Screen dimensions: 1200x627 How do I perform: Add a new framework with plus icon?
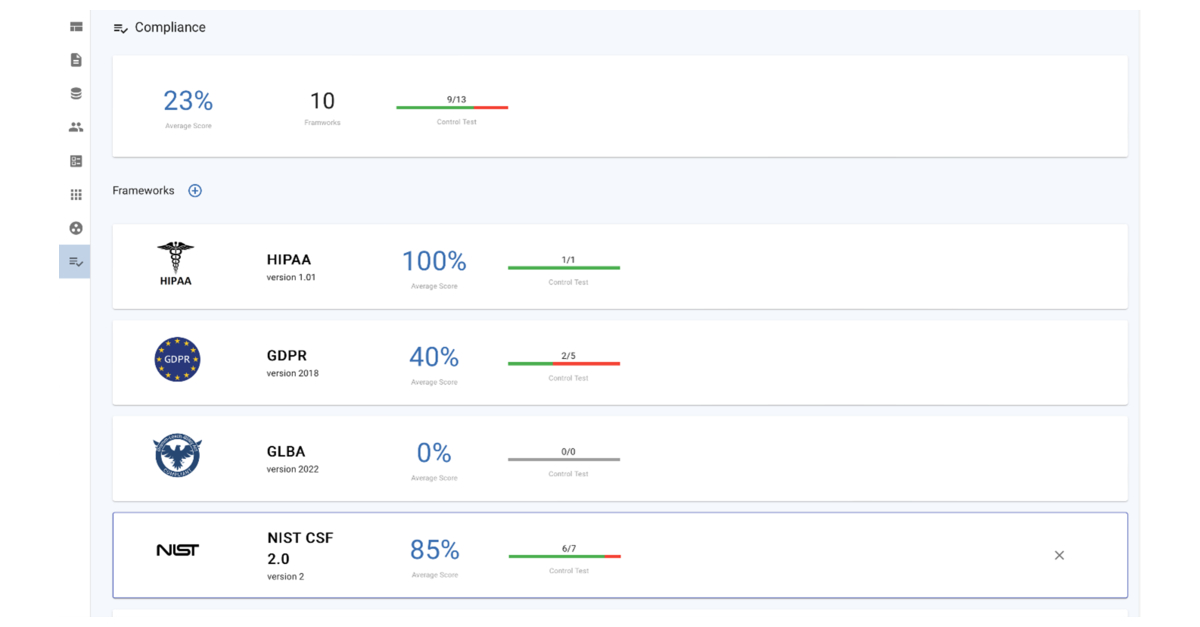click(195, 191)
